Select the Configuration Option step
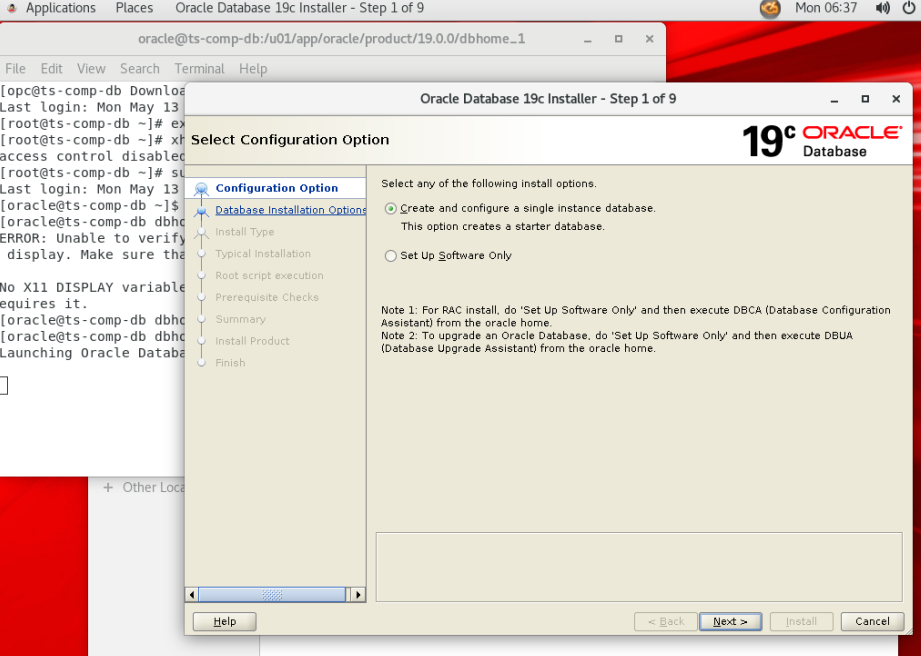Image resolution: width=921 pixels, height=656 pixels. coord(277,188)
